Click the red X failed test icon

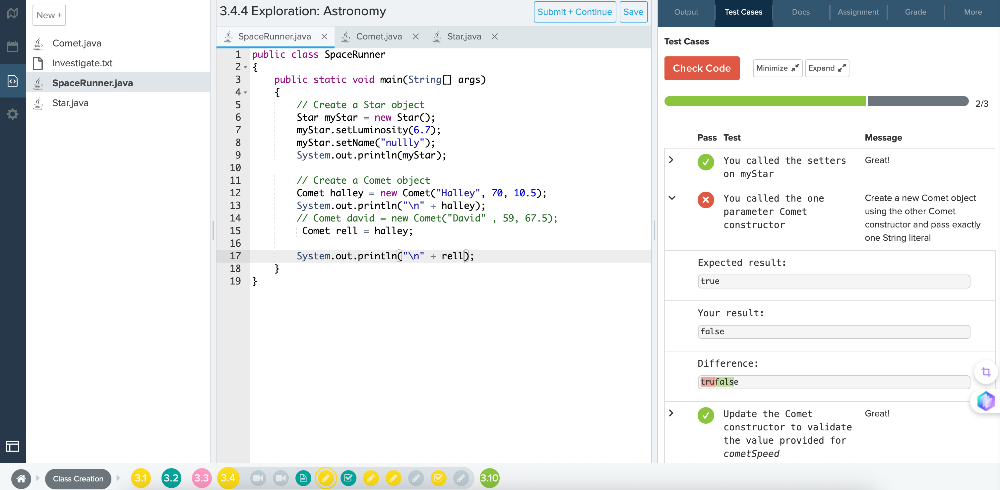(x=705, y=200)
